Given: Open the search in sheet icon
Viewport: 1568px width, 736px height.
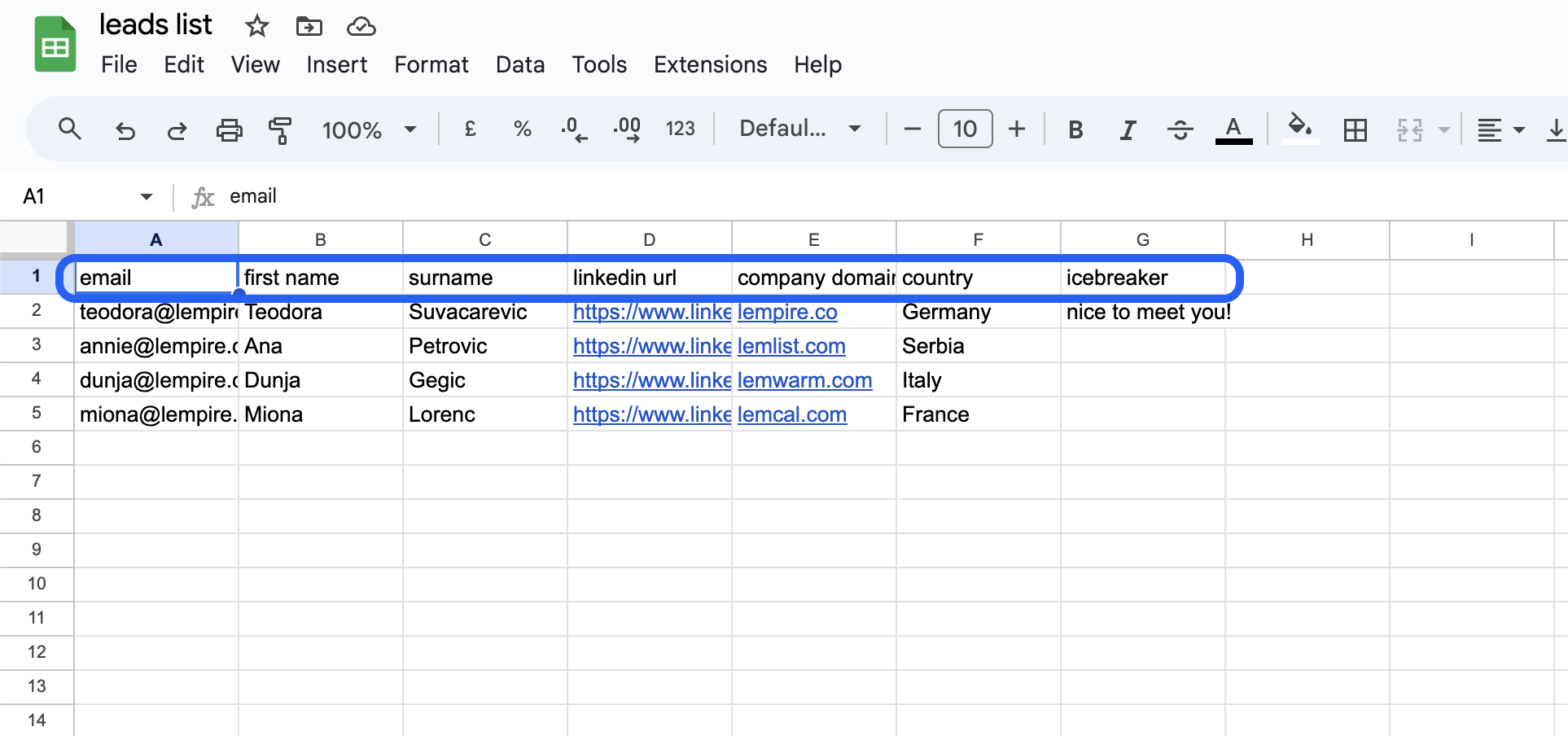Looking at the screenshot, I should tap(69, 129).
